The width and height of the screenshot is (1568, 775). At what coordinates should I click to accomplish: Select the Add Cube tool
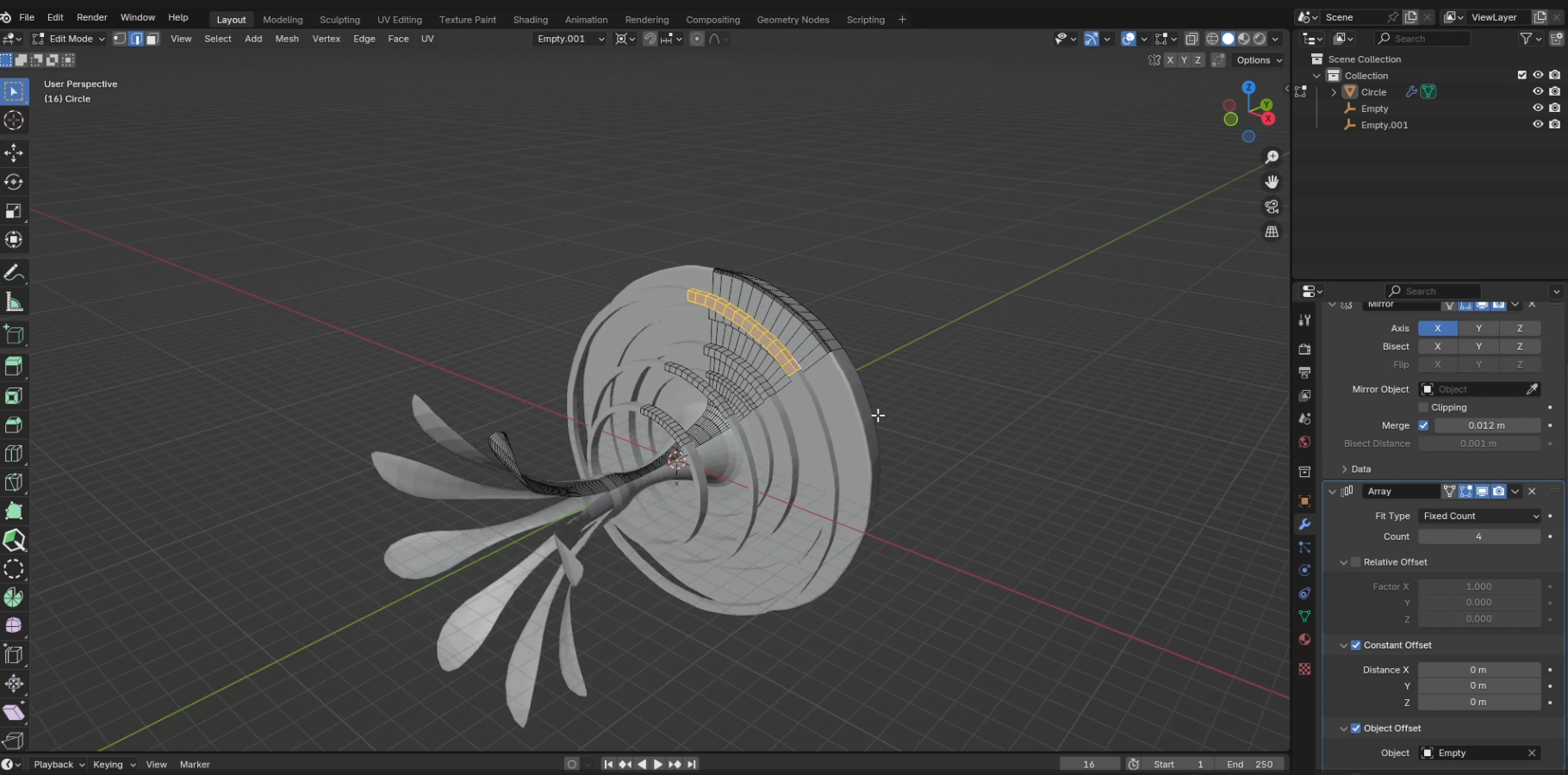[x=14, y=334]
